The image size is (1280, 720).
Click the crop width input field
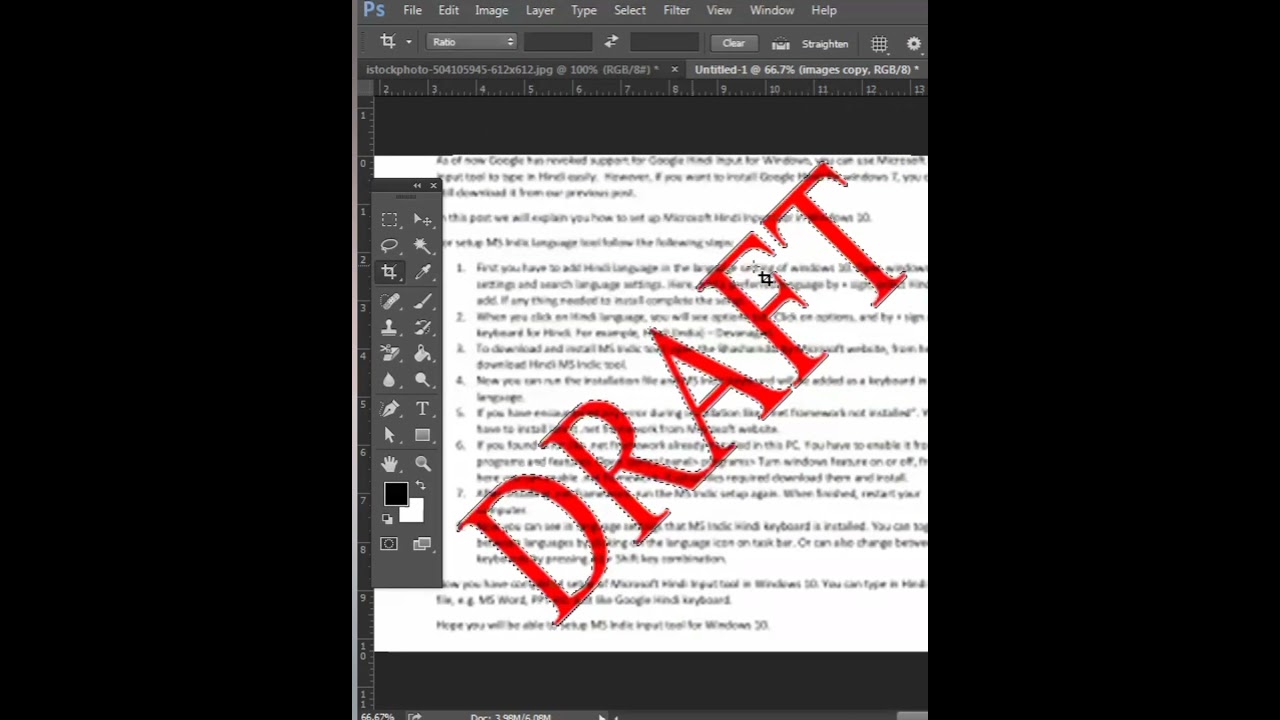click(x=558, y=42)
